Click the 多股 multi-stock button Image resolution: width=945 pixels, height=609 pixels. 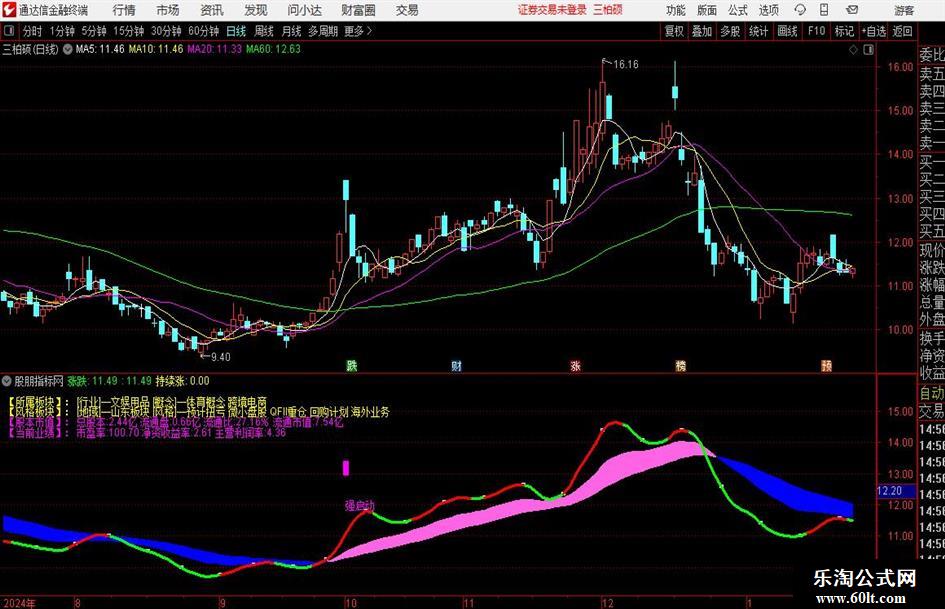click(730, 31)
